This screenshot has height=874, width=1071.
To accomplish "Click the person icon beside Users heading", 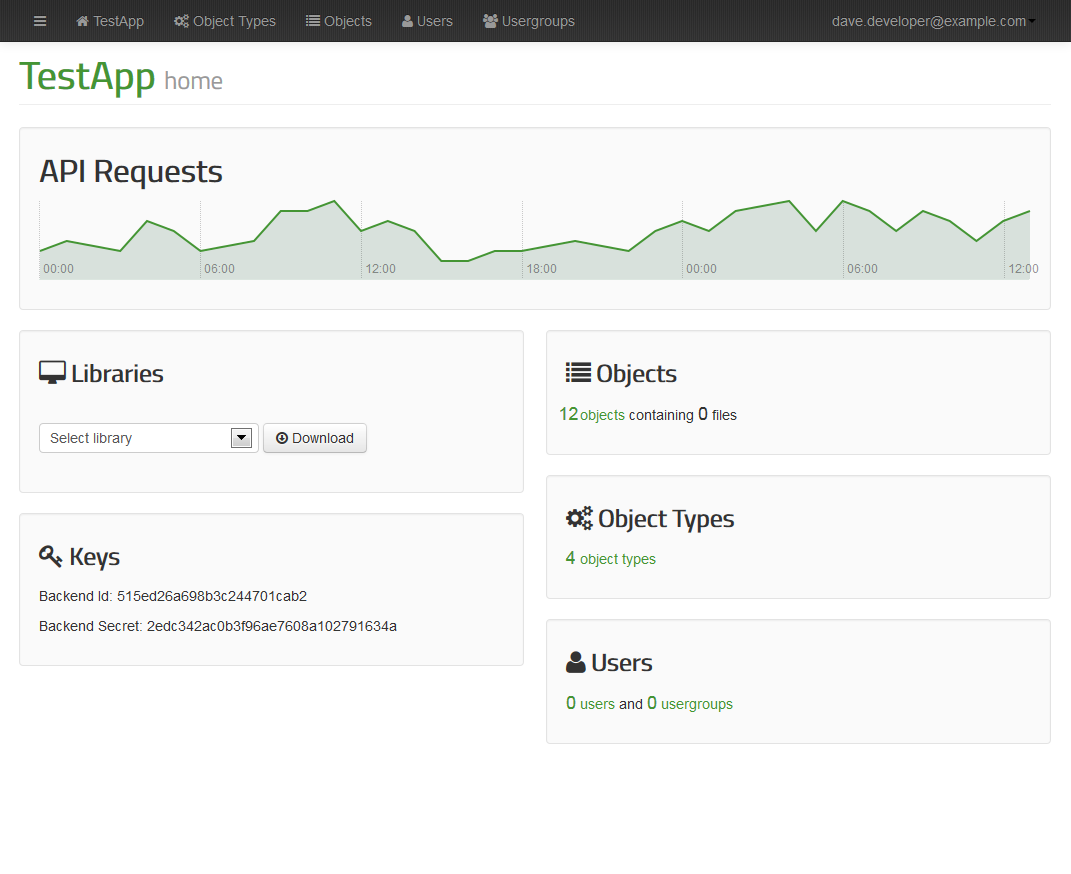I will point(576,662).
